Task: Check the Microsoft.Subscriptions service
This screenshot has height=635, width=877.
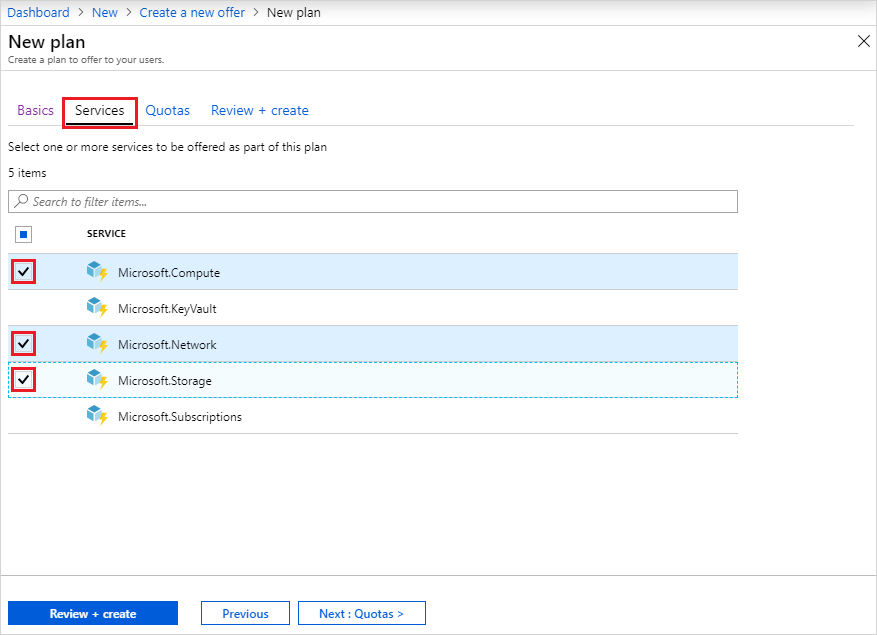Action: (x=23, y=415)
